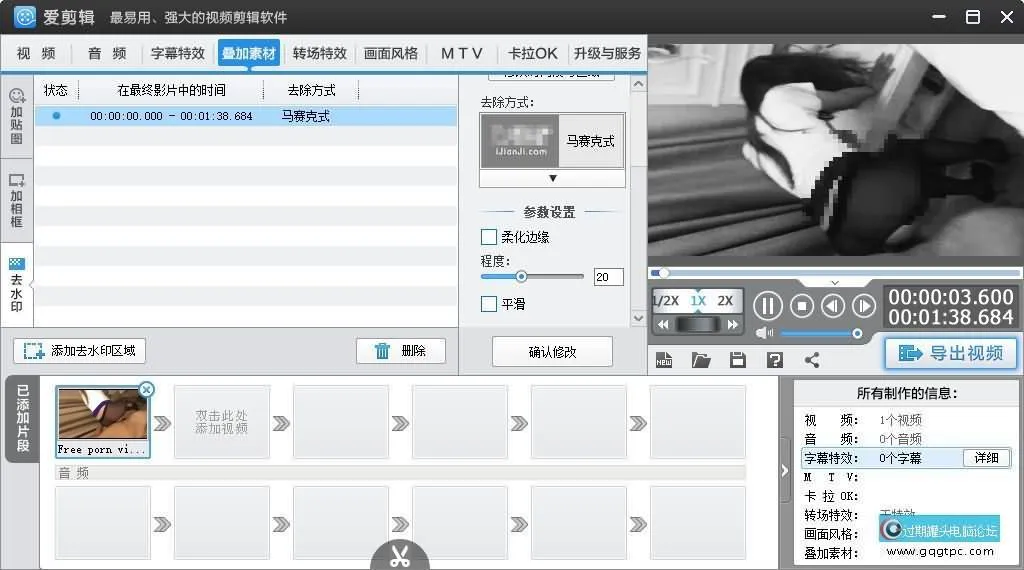Expand the 去除方式 dropdown arrow

552,178
